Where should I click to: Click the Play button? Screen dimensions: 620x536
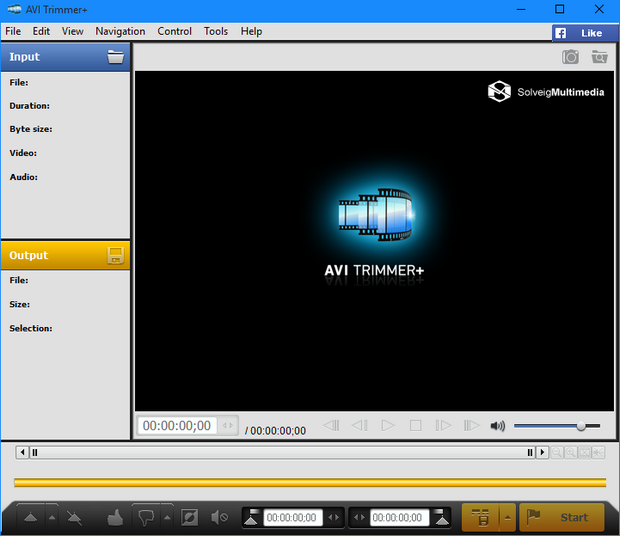coord(388,426)
